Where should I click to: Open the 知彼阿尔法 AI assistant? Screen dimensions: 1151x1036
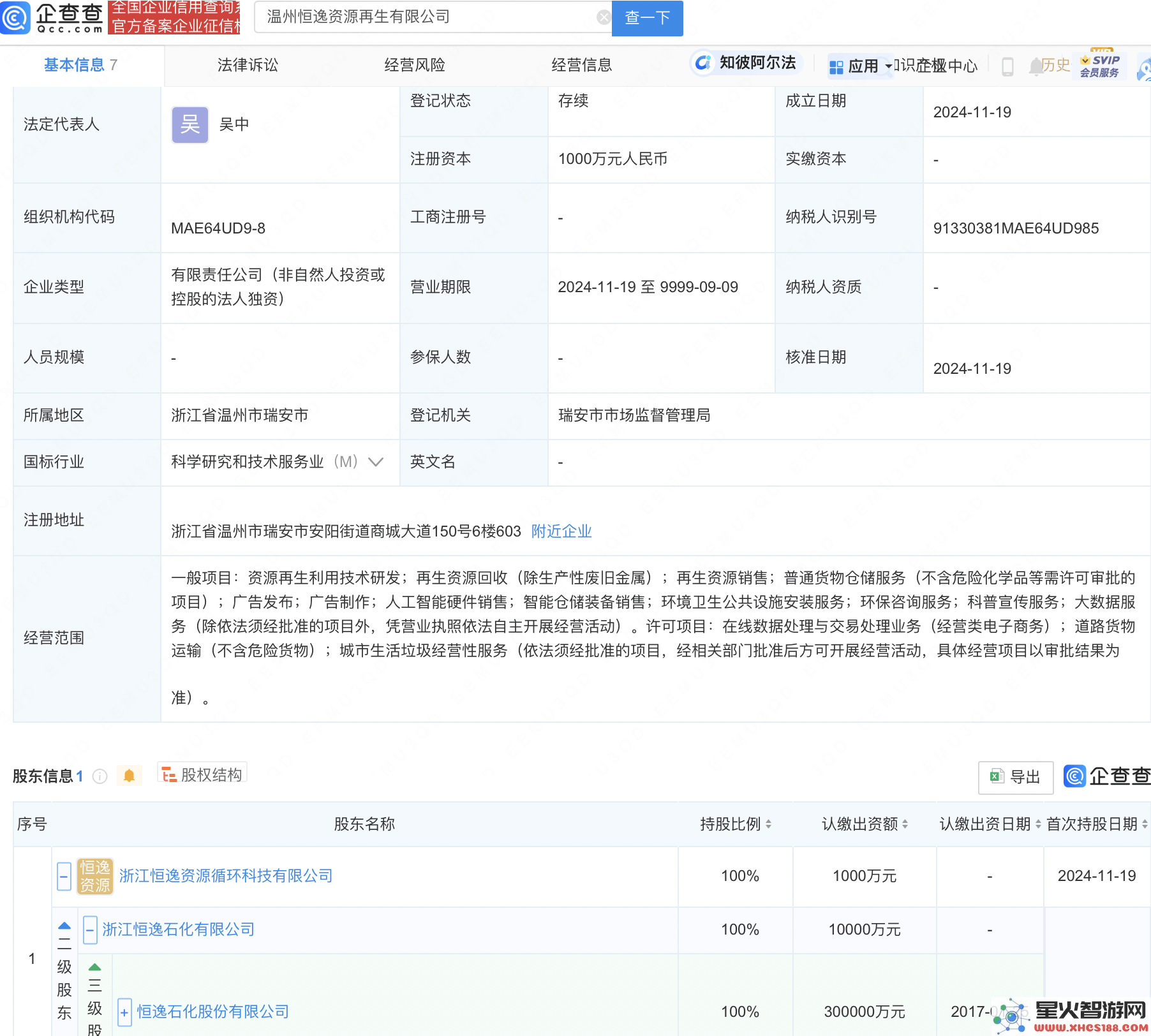tap(746, 63)
